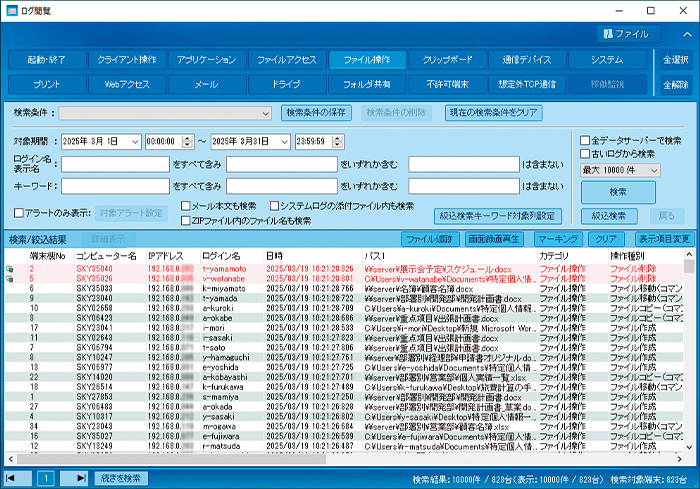Click マーキング button
Image resolution: width=700 pixels, height=489 pixels.
tap(558, 239)
